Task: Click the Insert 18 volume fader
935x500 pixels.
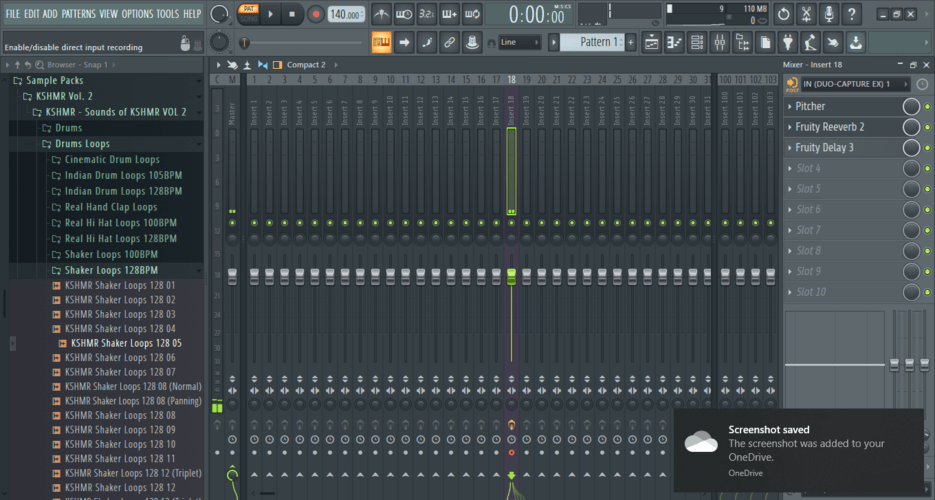Action: pos(511,276)
